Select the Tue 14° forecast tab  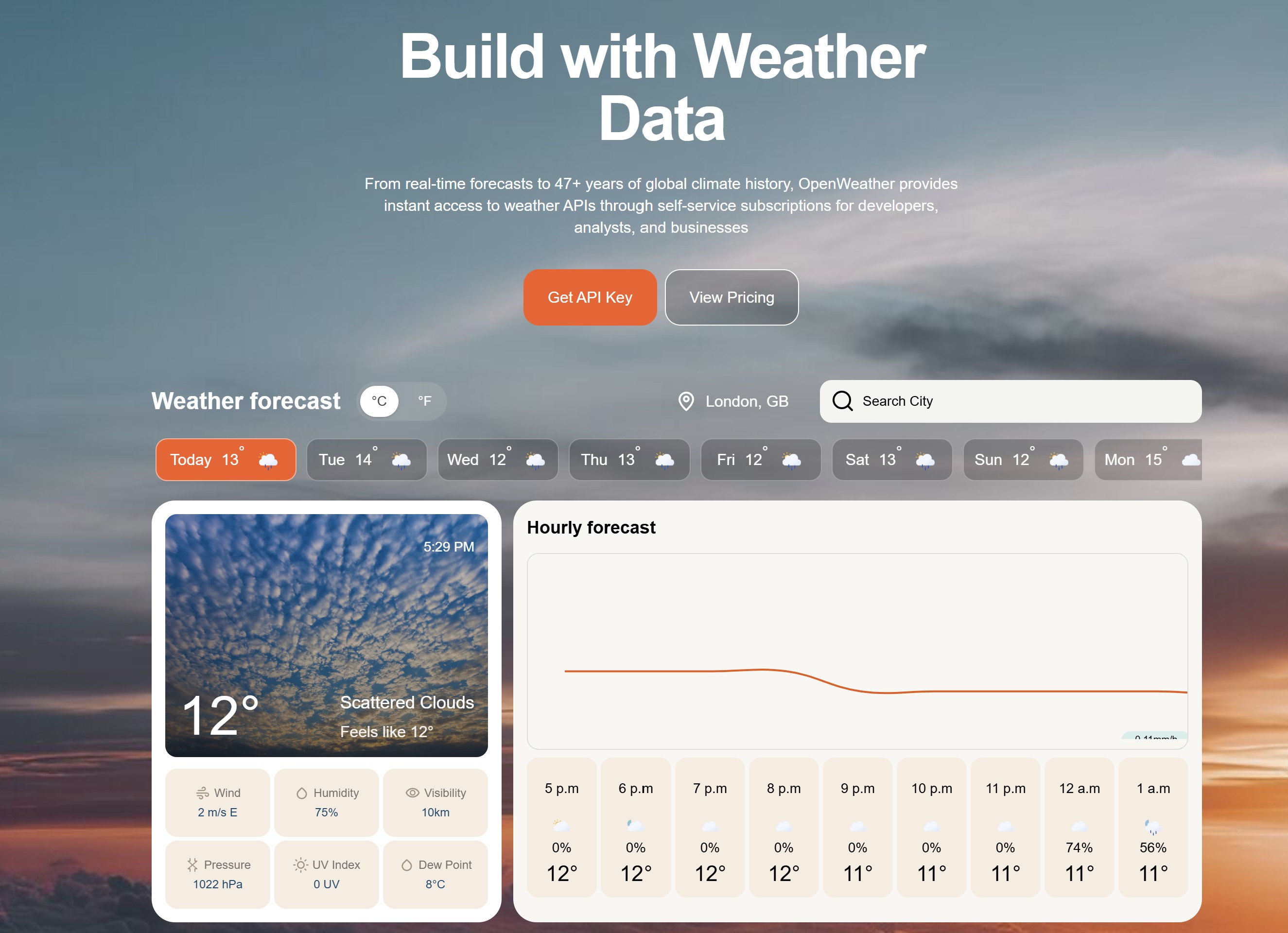coord(366,459)
